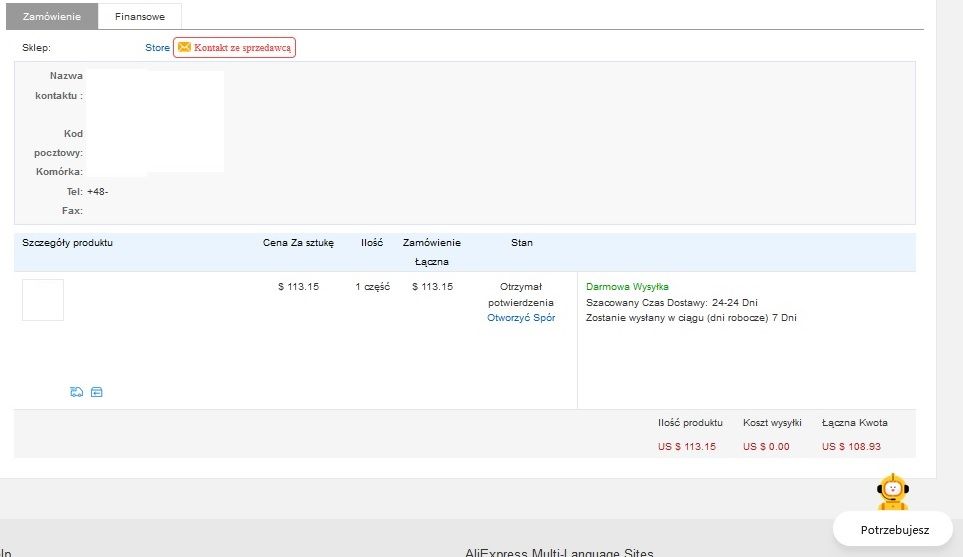The image size is (963, 557).
Task: Click the 'Cena Za sztukę' column header
Action: (298, 243)
